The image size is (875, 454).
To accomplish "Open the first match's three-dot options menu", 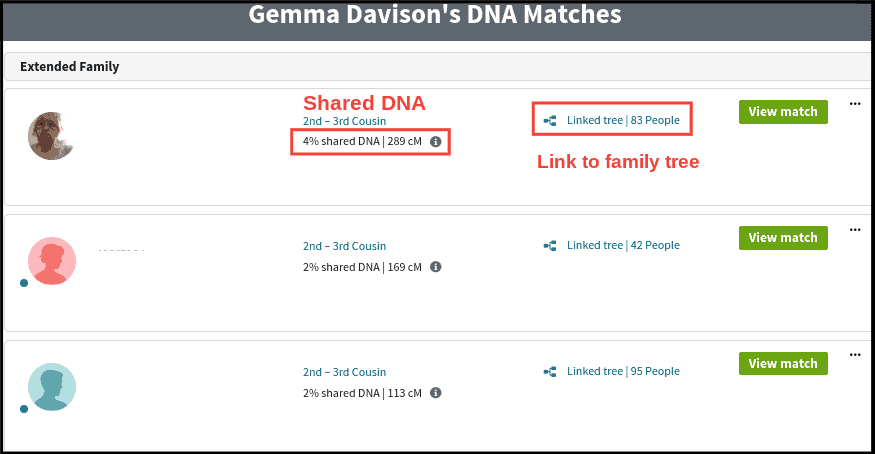I will click(855, 103).
